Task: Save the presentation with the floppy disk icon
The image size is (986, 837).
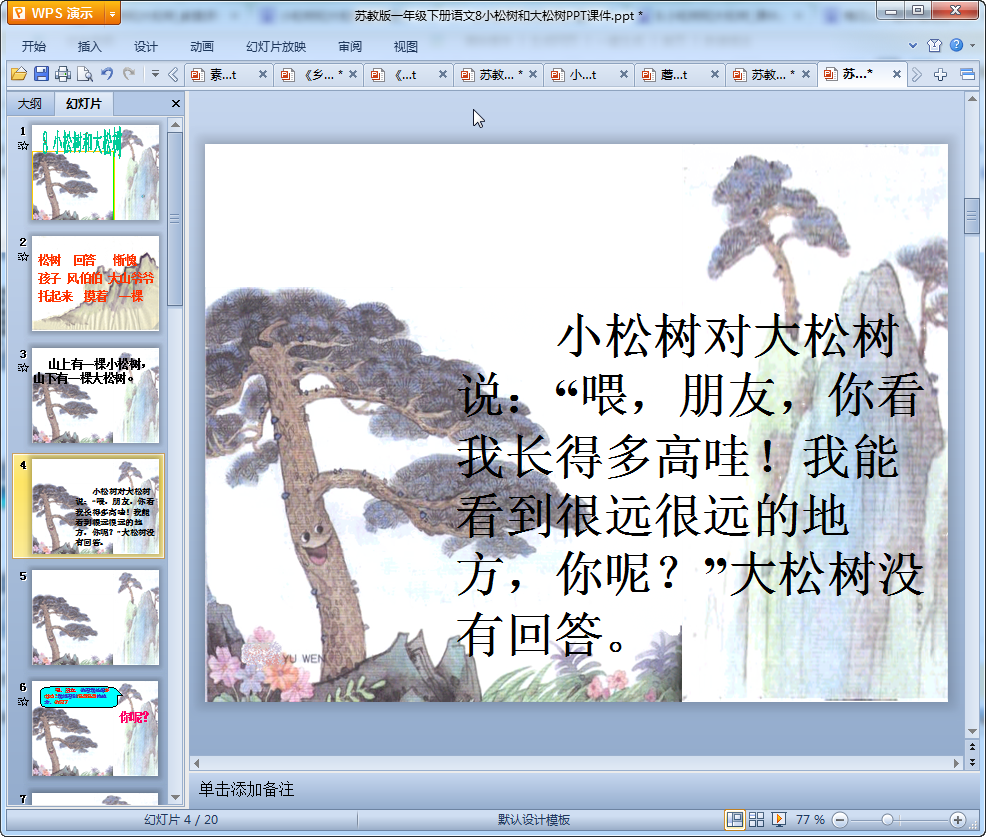Action: coord(41,74)
